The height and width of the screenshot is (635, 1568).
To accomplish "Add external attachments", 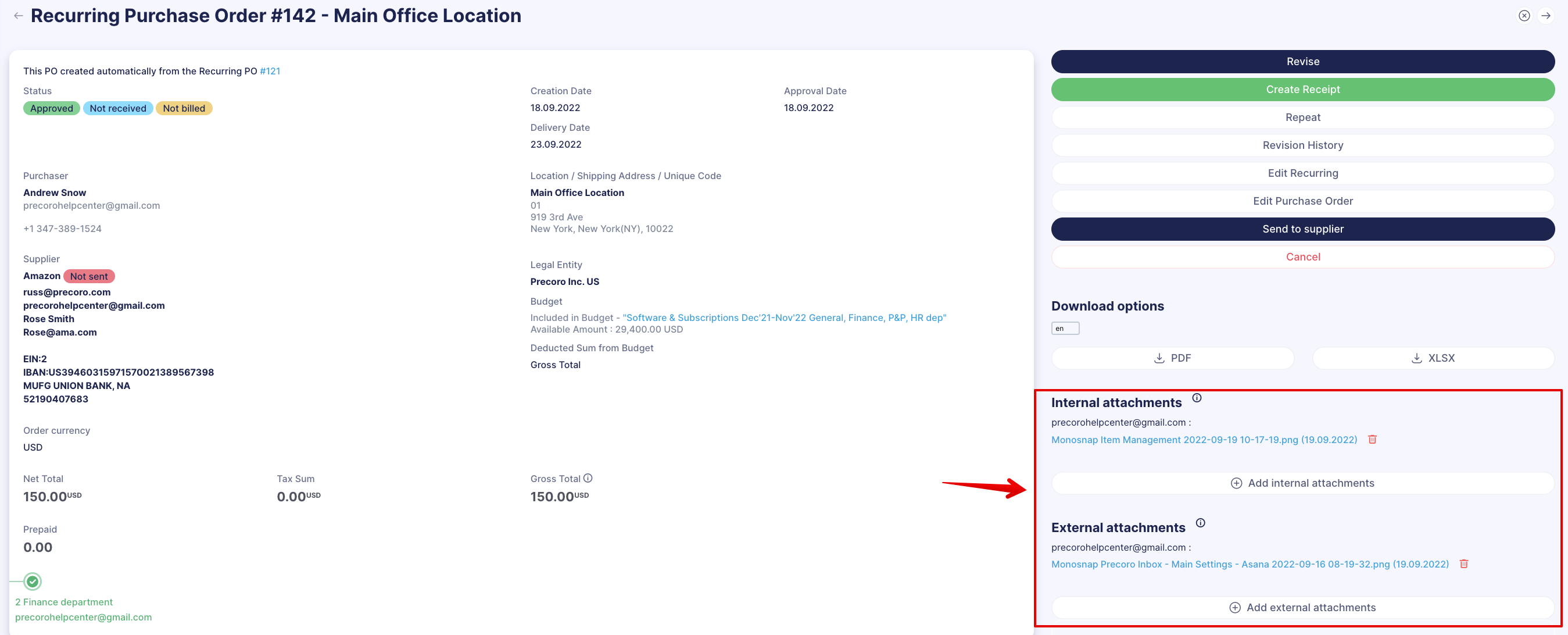I will (1302, 608).
